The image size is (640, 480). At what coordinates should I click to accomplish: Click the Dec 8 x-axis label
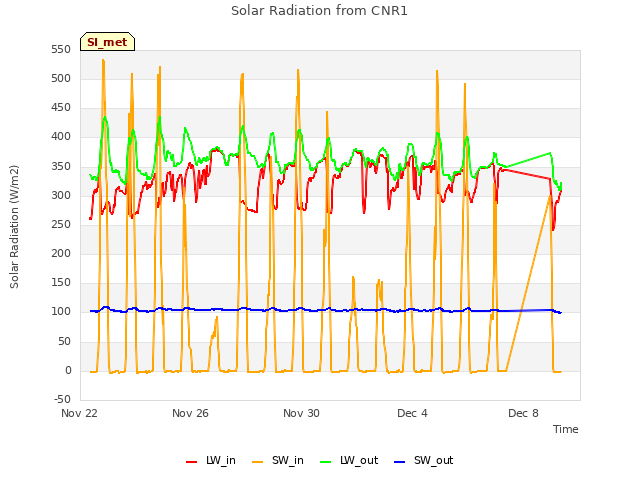(x=523, y=413)
